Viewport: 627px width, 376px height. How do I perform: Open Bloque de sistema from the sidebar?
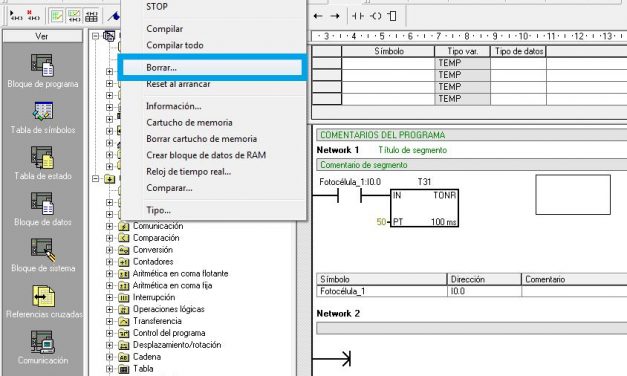pos(42,256)
